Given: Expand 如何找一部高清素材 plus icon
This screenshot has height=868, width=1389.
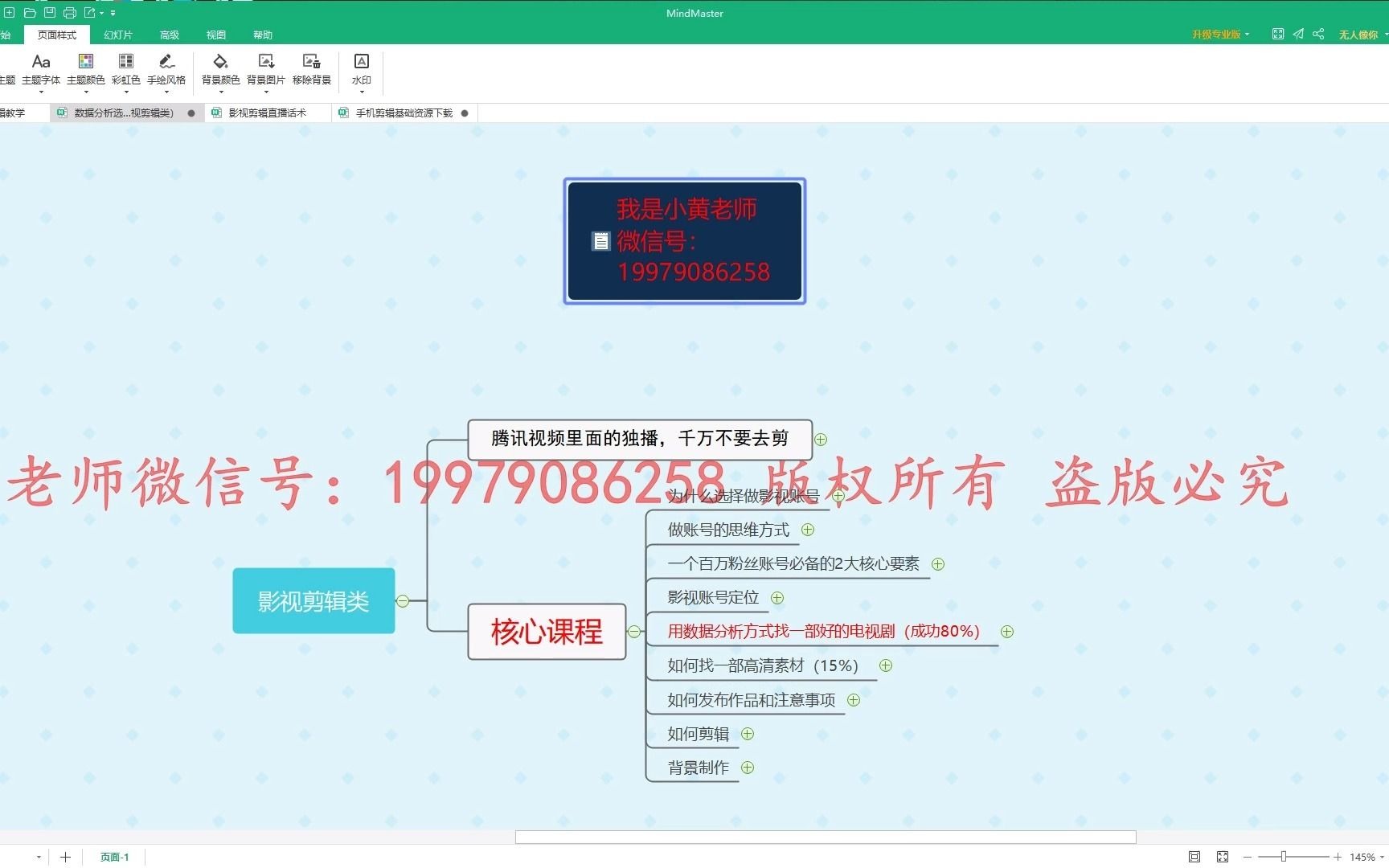Looking at the screenshot, I should point(886,665).
